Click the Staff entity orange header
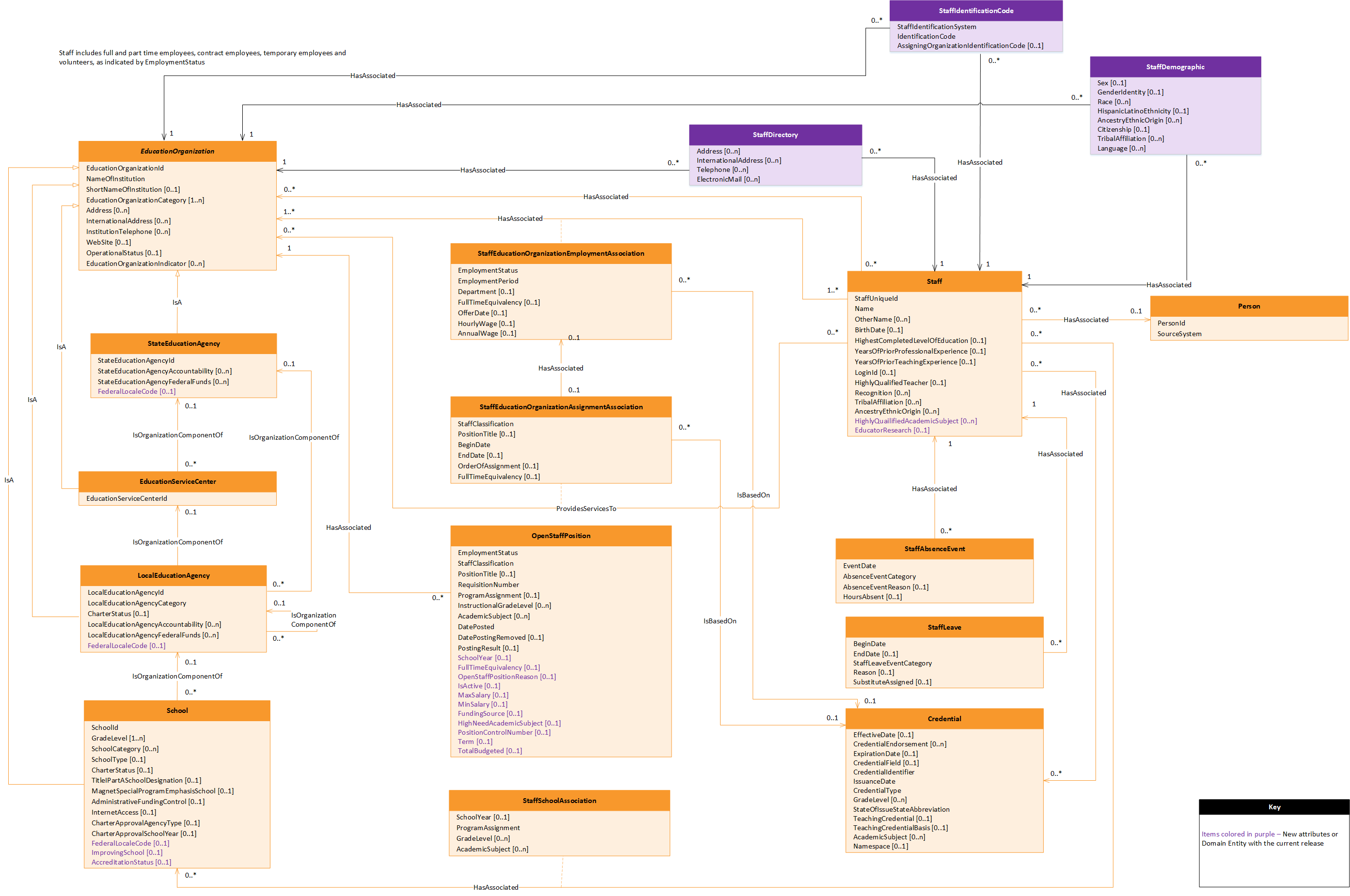Screen dimensions: 1350x896 pos(933,281)
